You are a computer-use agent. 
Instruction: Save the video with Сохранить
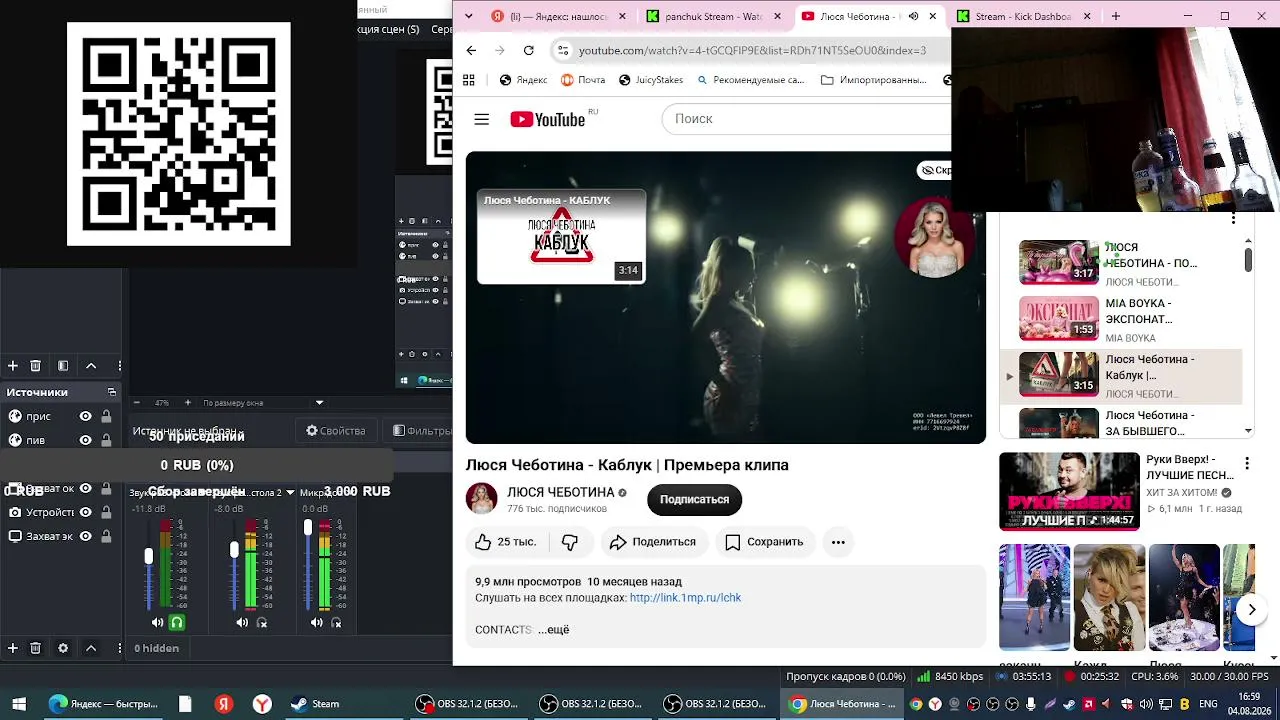click(x=764, y=542)
